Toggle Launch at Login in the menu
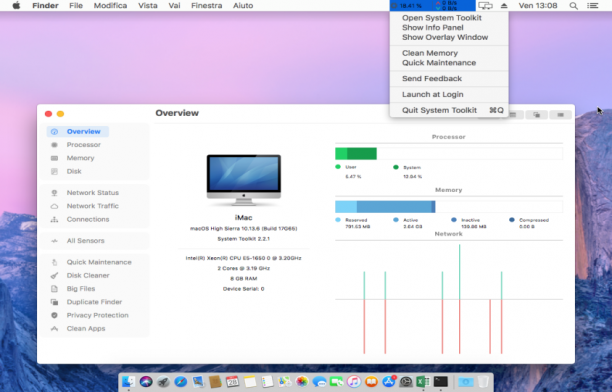 (x=432, y=94)
